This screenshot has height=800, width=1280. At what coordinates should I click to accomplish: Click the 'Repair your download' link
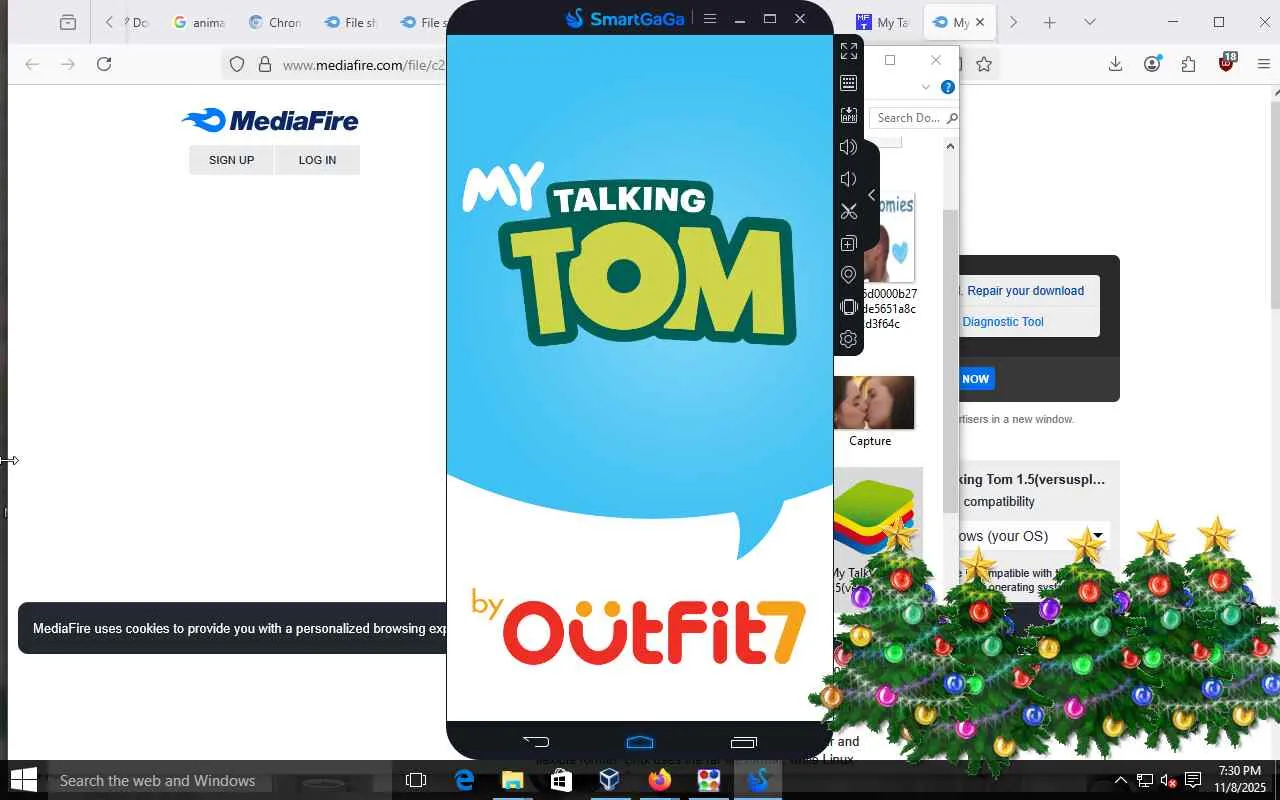[1025, 291]
